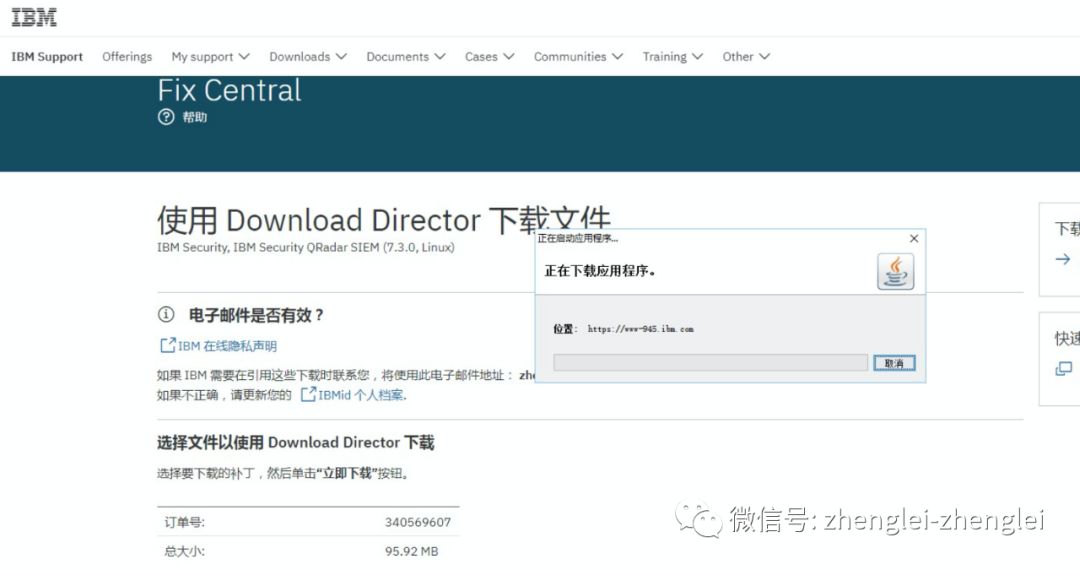Click IBM Security QRadar SIEM subtitle
The height and width of the screenshot is (570, 1080).
tap(306, 247)
